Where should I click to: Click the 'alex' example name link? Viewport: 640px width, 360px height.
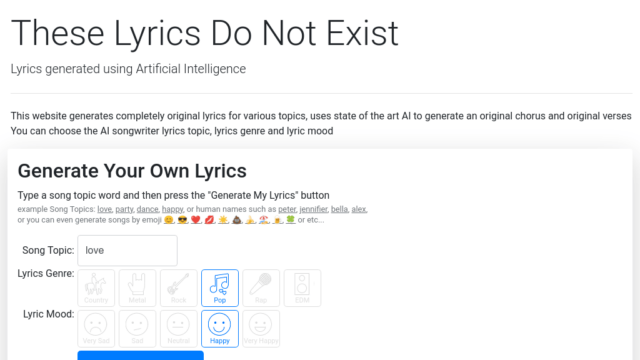click(359, 209)
